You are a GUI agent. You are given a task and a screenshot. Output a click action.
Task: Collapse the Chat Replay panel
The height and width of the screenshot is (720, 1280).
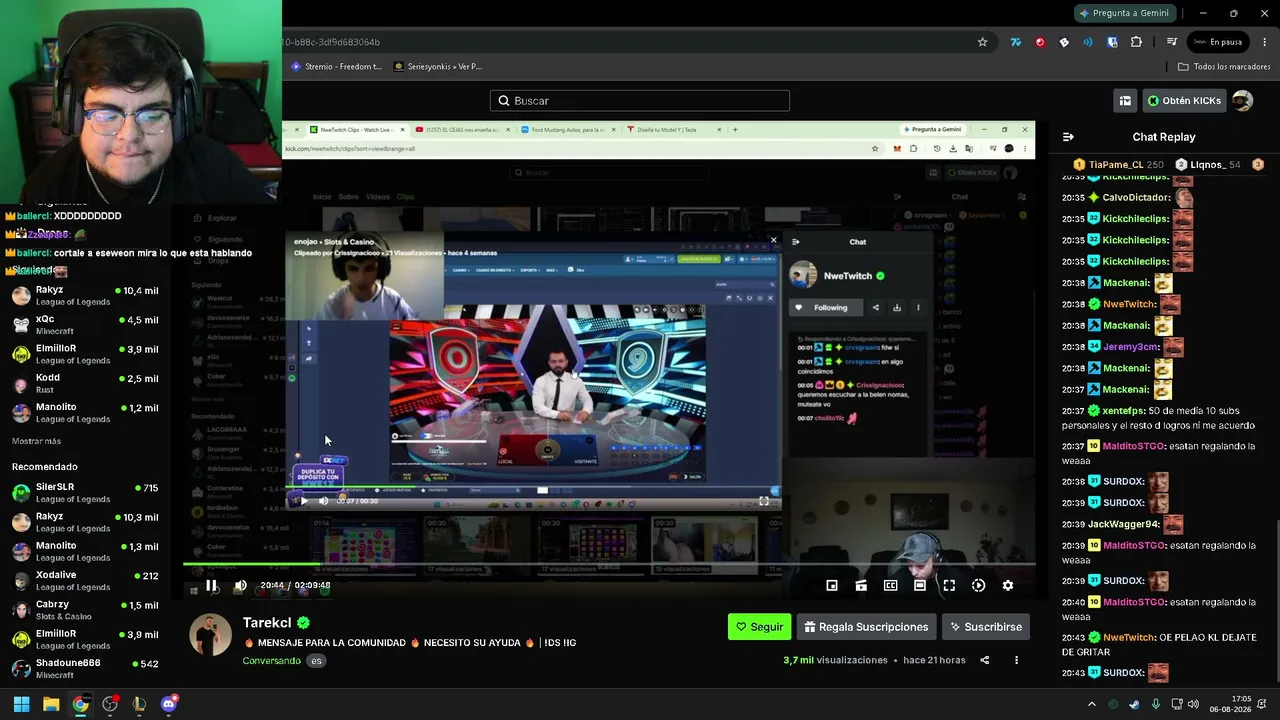click(1068, 137)
